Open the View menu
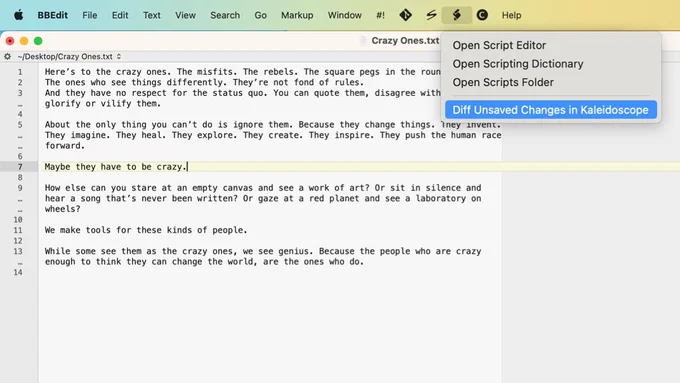The height and width of the screenshot is (383, 680). point(185,15)
